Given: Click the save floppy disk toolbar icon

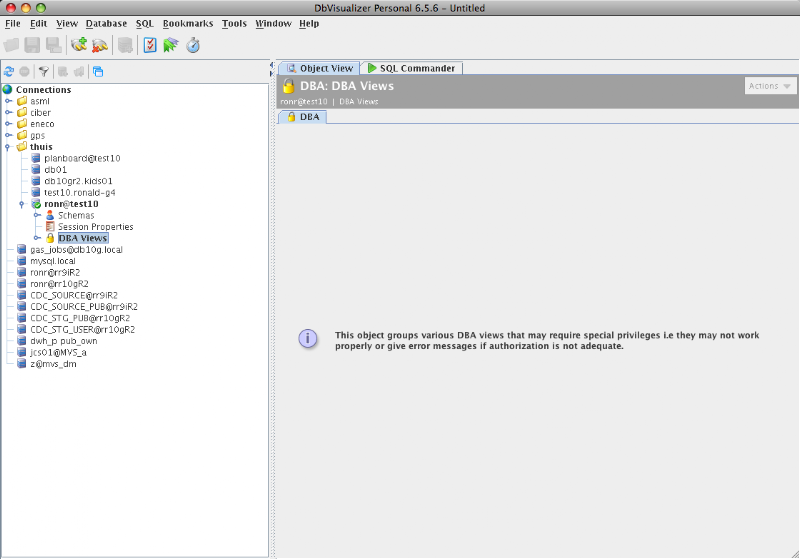Looking at the screenshot, I should coord(33,45).
